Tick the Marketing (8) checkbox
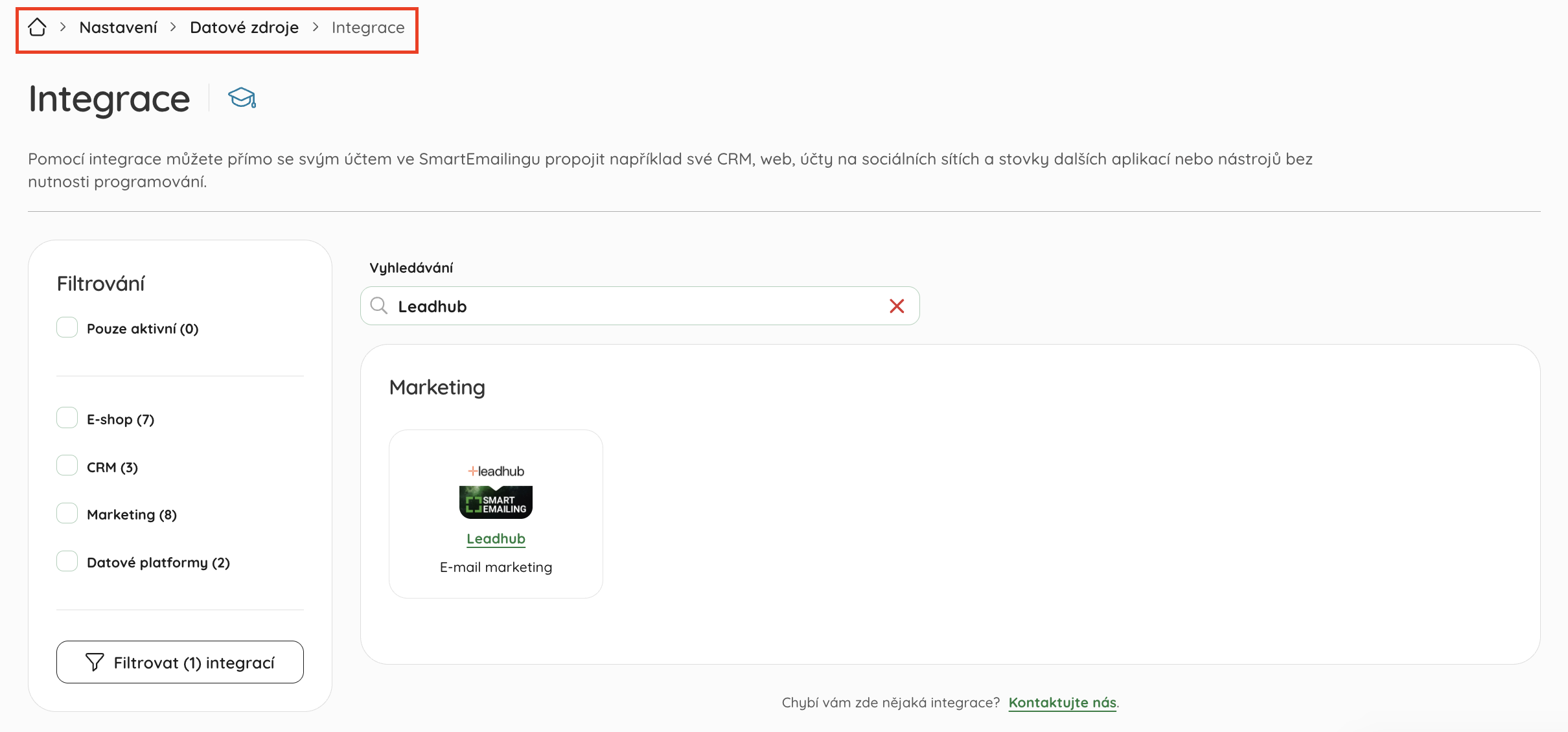The height and width of the screenshot is (732, 1568). (67, 514)
